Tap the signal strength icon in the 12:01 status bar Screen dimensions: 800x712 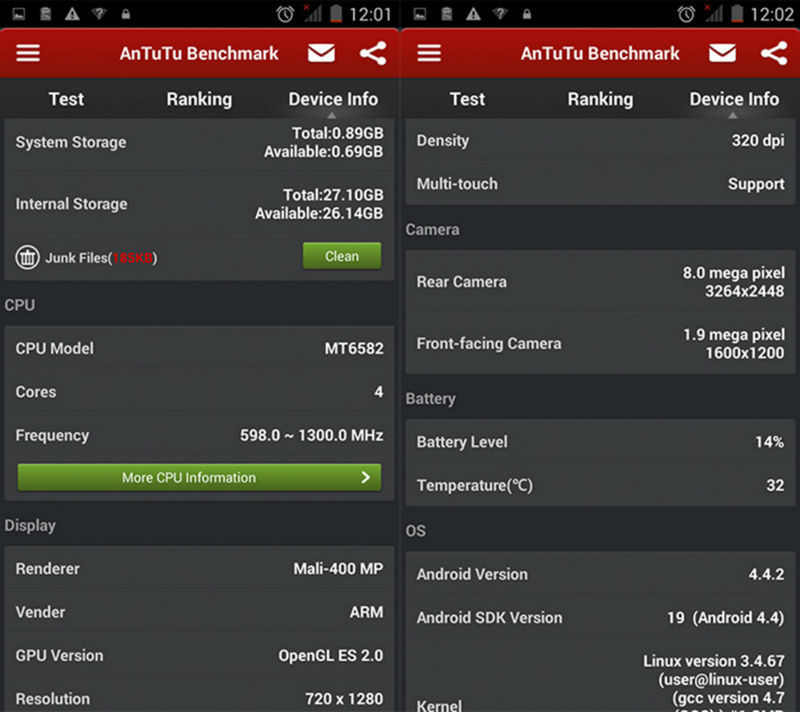tap(312, 14)
